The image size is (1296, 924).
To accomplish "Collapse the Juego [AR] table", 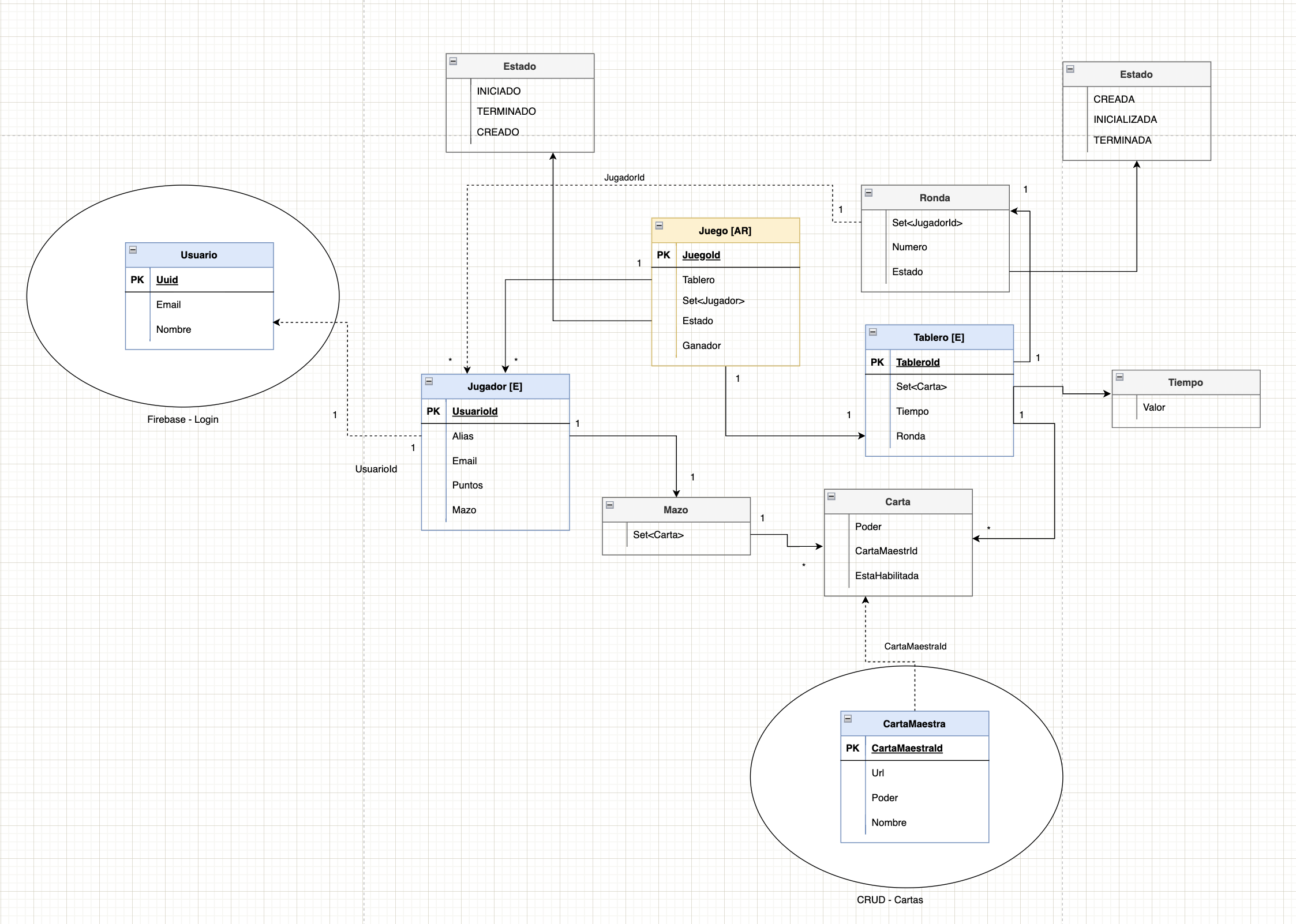I will (x=659, y=226).
